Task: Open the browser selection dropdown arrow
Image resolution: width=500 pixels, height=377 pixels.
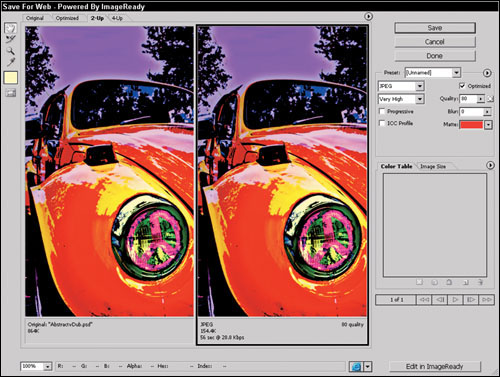Action: click(367, 366)
